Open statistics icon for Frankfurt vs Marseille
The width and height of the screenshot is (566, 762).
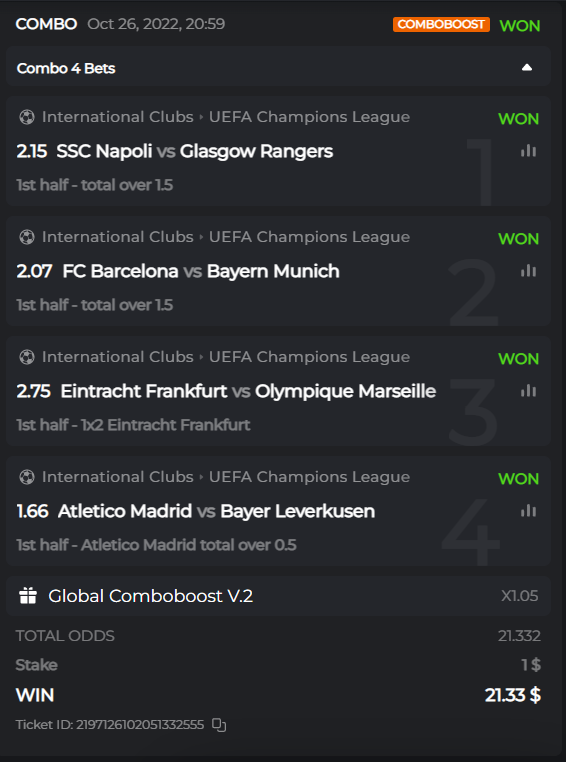tap(528, 391)
